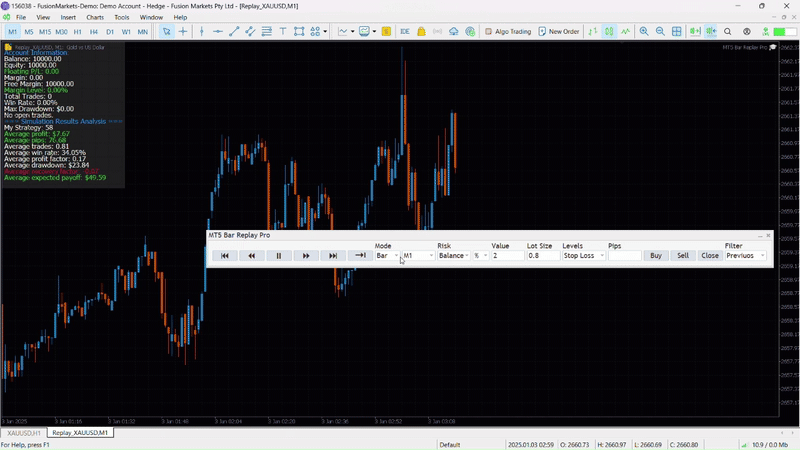The width and height of the screenshot is (800, 450).
Task: Open the M1 timeframe dropdown in Replay panel
Action: pyautogui.click(x=418, y=256)
